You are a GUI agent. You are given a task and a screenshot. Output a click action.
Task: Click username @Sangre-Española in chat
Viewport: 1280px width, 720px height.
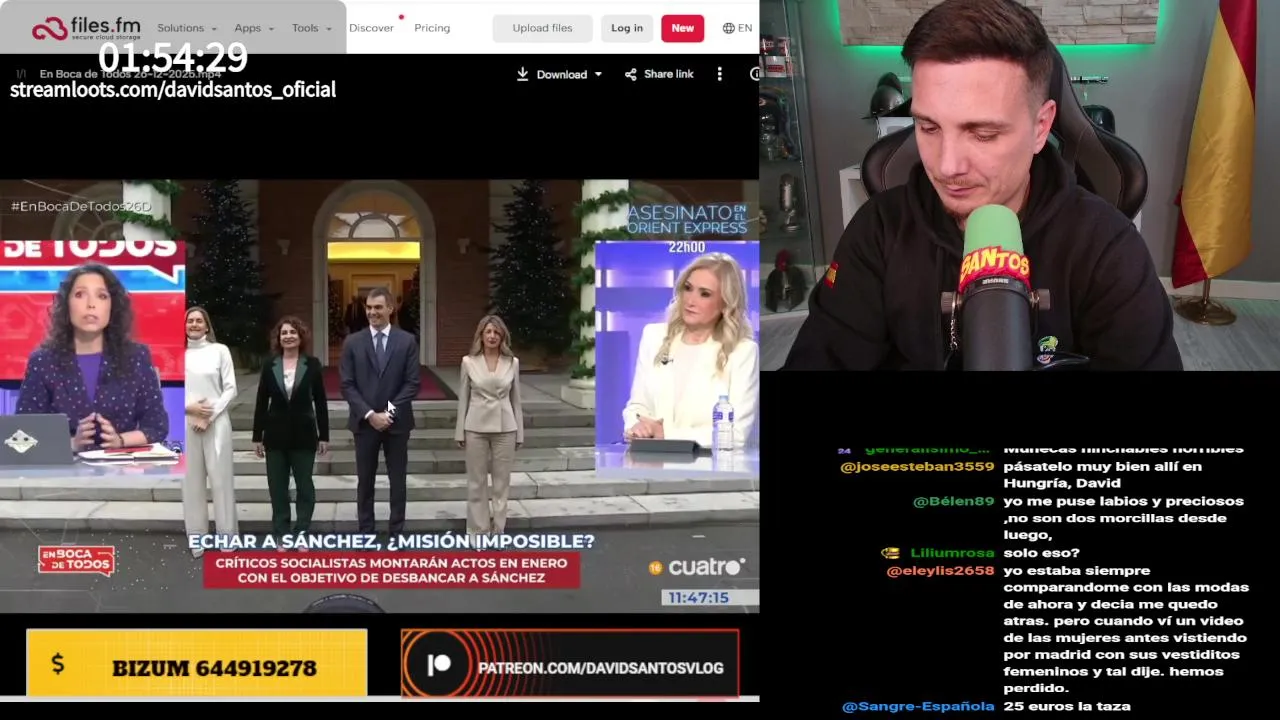pos(918,706)
